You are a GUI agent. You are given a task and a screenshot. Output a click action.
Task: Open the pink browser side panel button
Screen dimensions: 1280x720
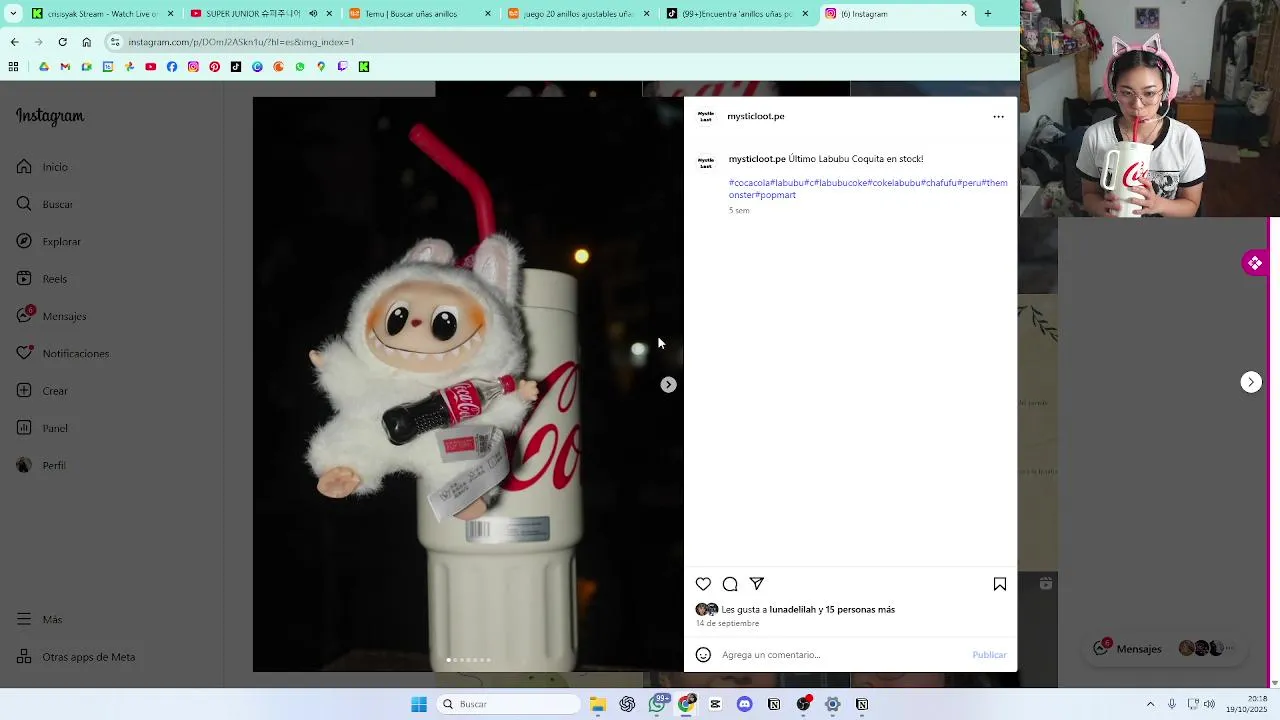pos(1255,263)
